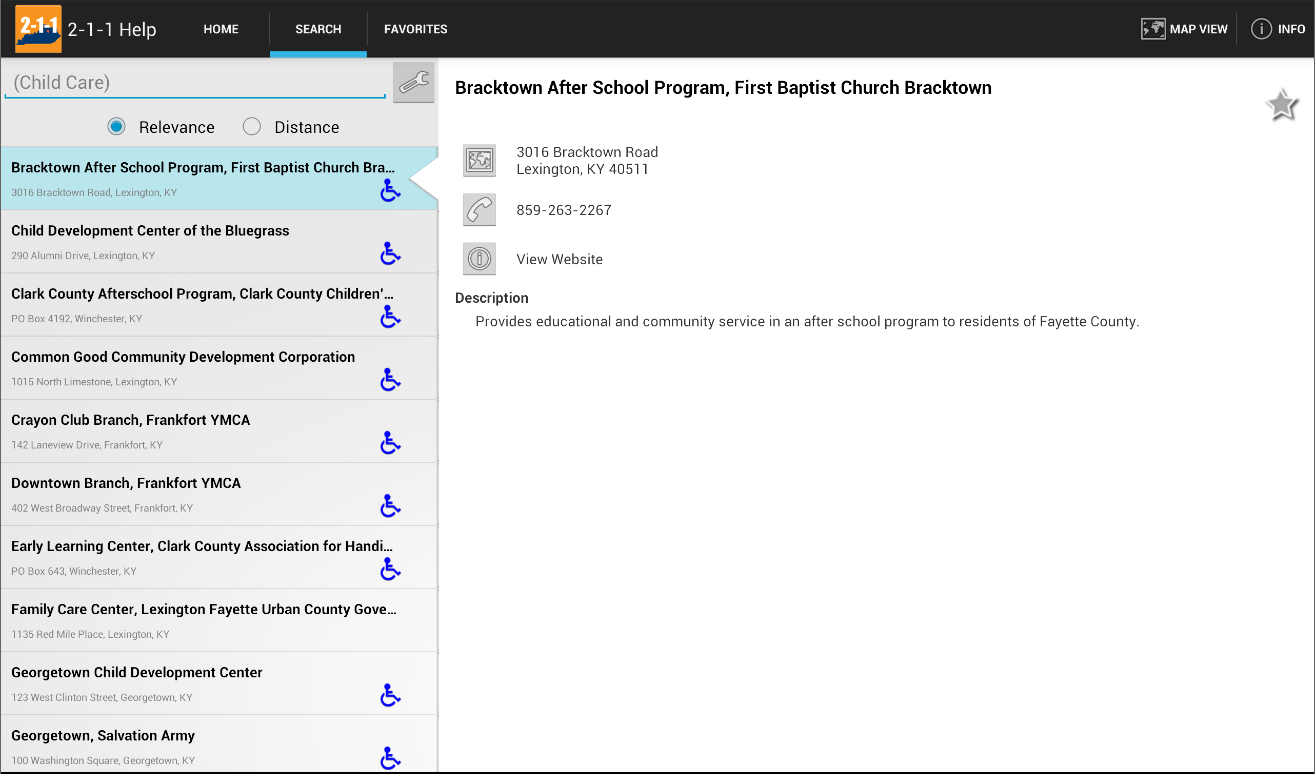Open Downtown Branch, Frankfort YMCA
Screen dimensions: 1315x774
pos(219,493)
